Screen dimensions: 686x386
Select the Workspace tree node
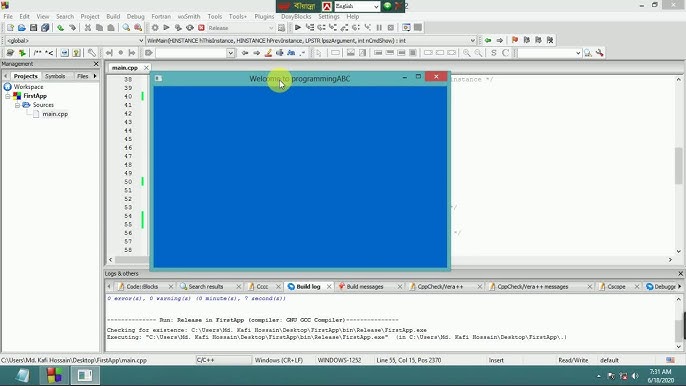[x=28, y=87]
